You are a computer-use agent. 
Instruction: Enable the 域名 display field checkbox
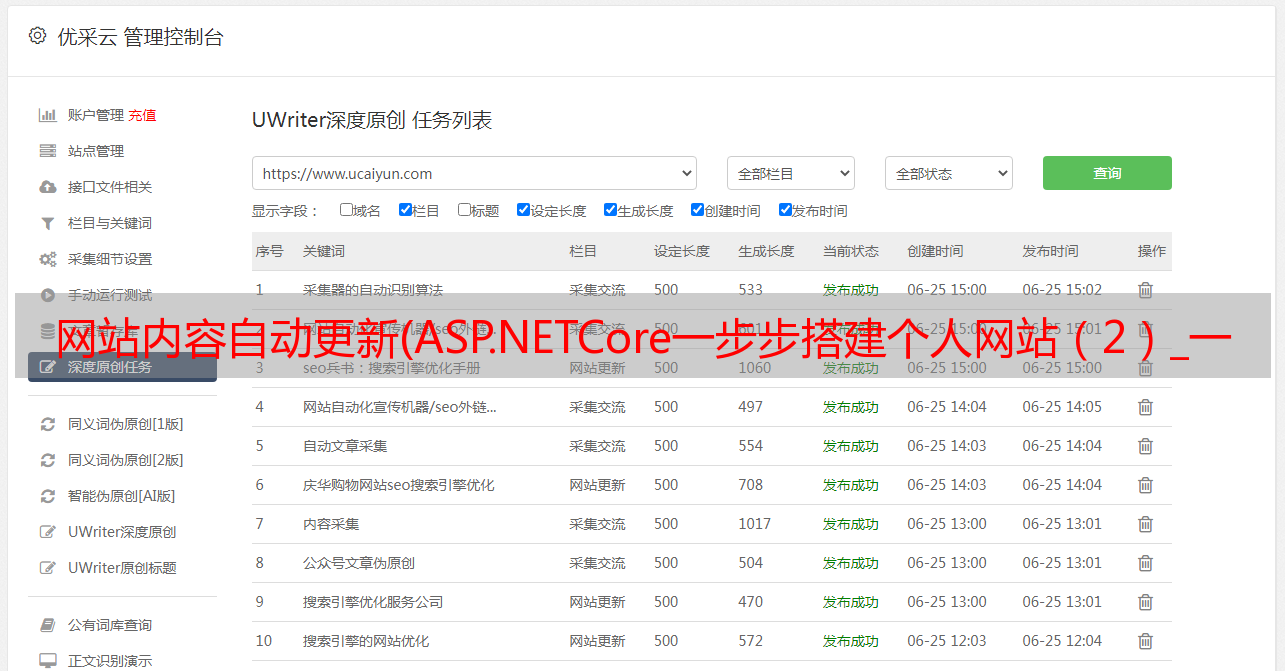tap(346, 210)
